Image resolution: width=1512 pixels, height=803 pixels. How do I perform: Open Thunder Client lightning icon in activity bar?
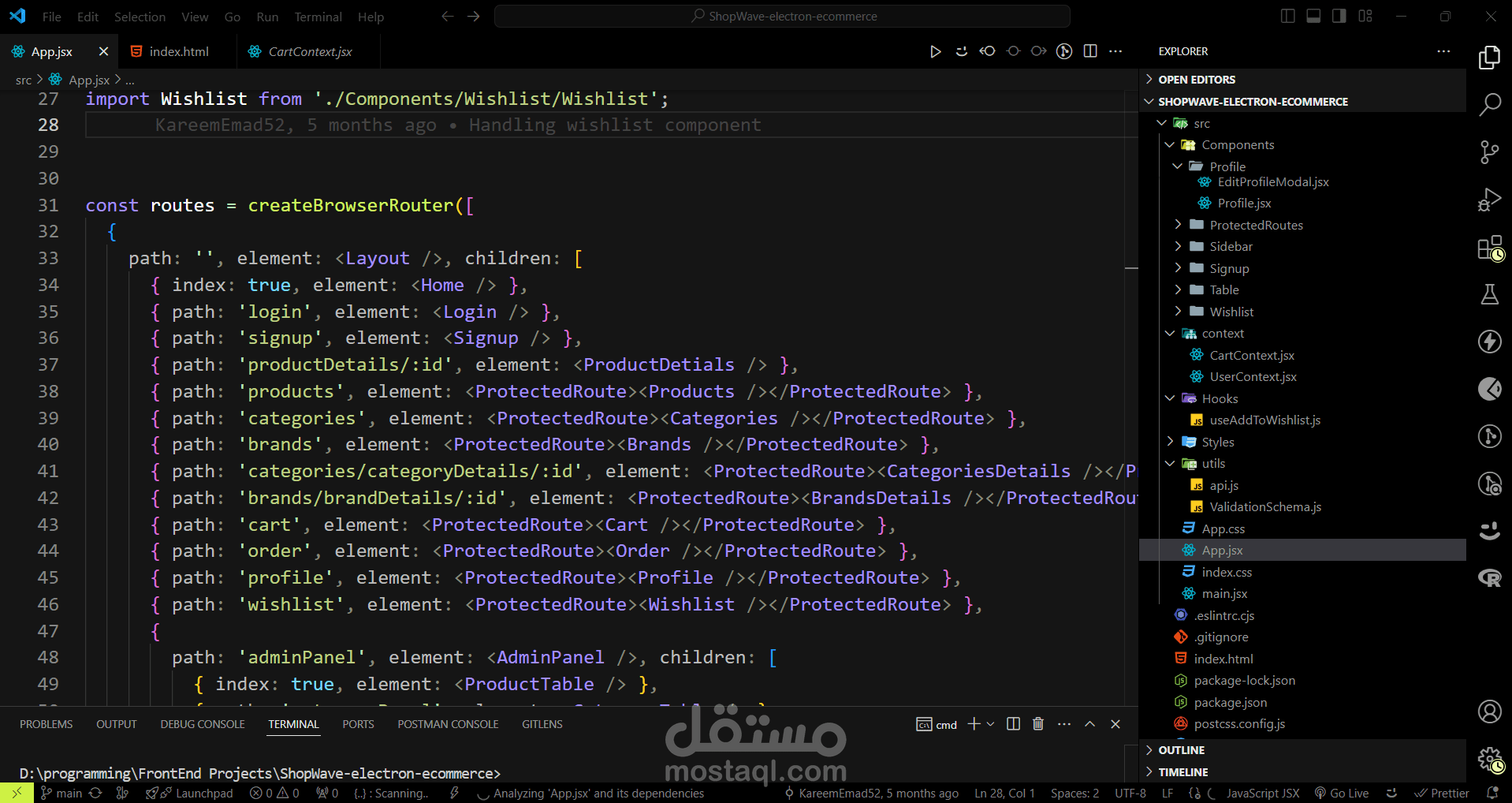[x=1489, y=342]
